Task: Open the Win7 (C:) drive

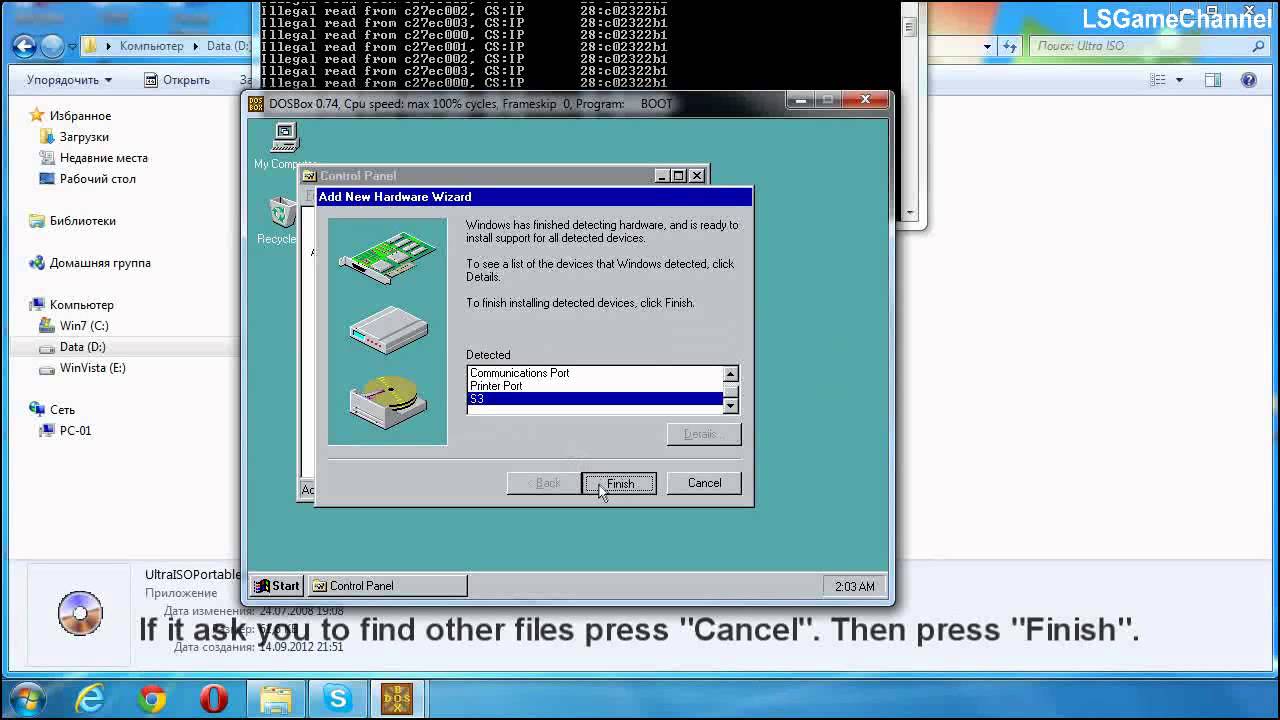Action: pyautogui.click(x=84, y=326)
